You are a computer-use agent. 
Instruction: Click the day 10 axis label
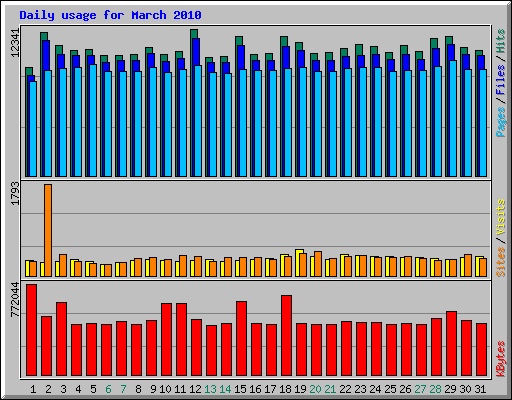point(165,389)
